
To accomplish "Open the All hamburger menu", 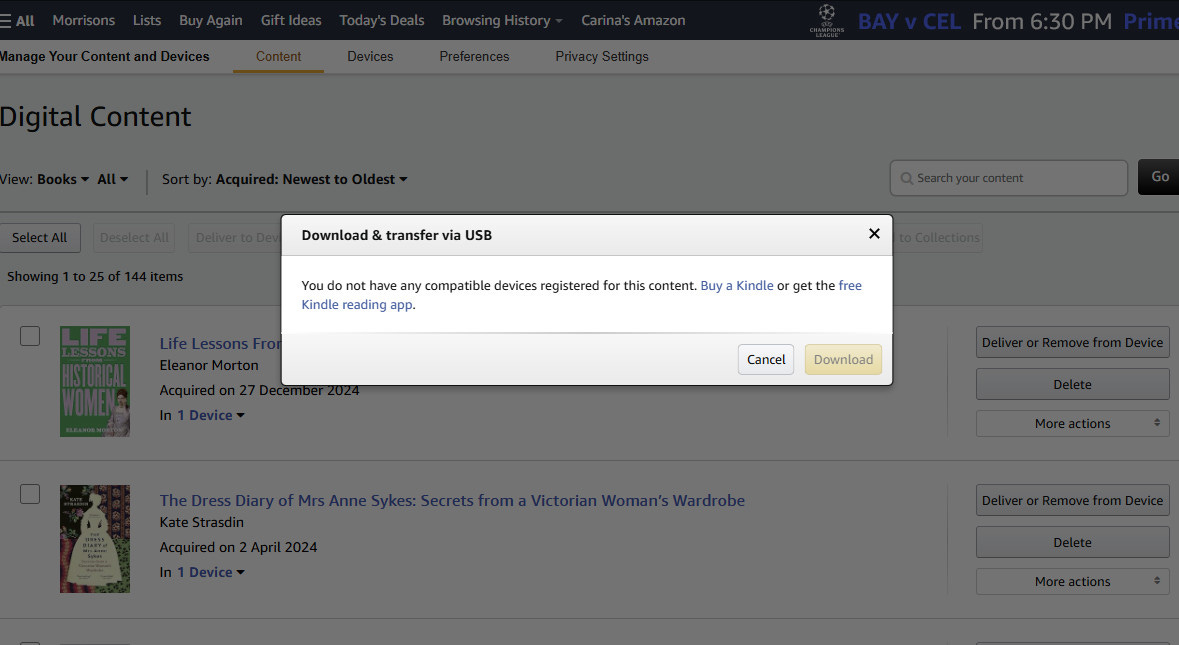I will click(x=17, y=20).
